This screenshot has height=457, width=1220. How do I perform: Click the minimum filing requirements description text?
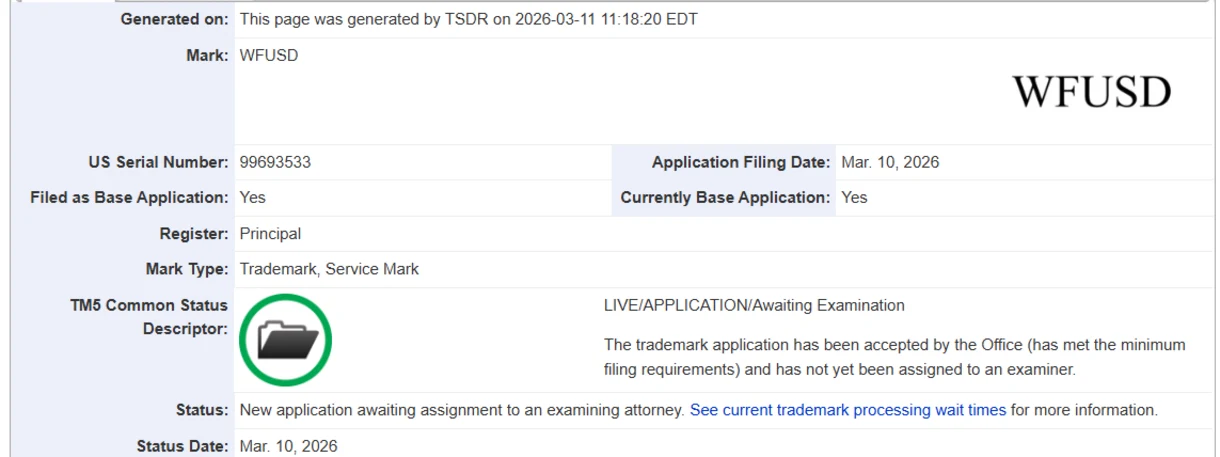point(894,357)
